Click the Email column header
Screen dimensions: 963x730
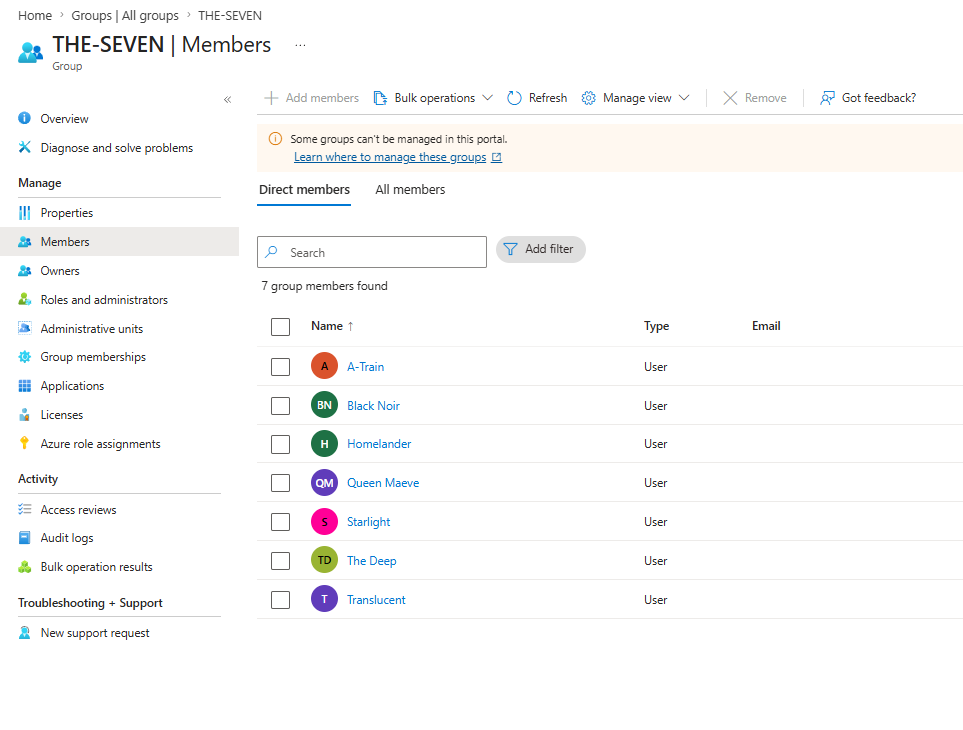click(x=766, y=326)
